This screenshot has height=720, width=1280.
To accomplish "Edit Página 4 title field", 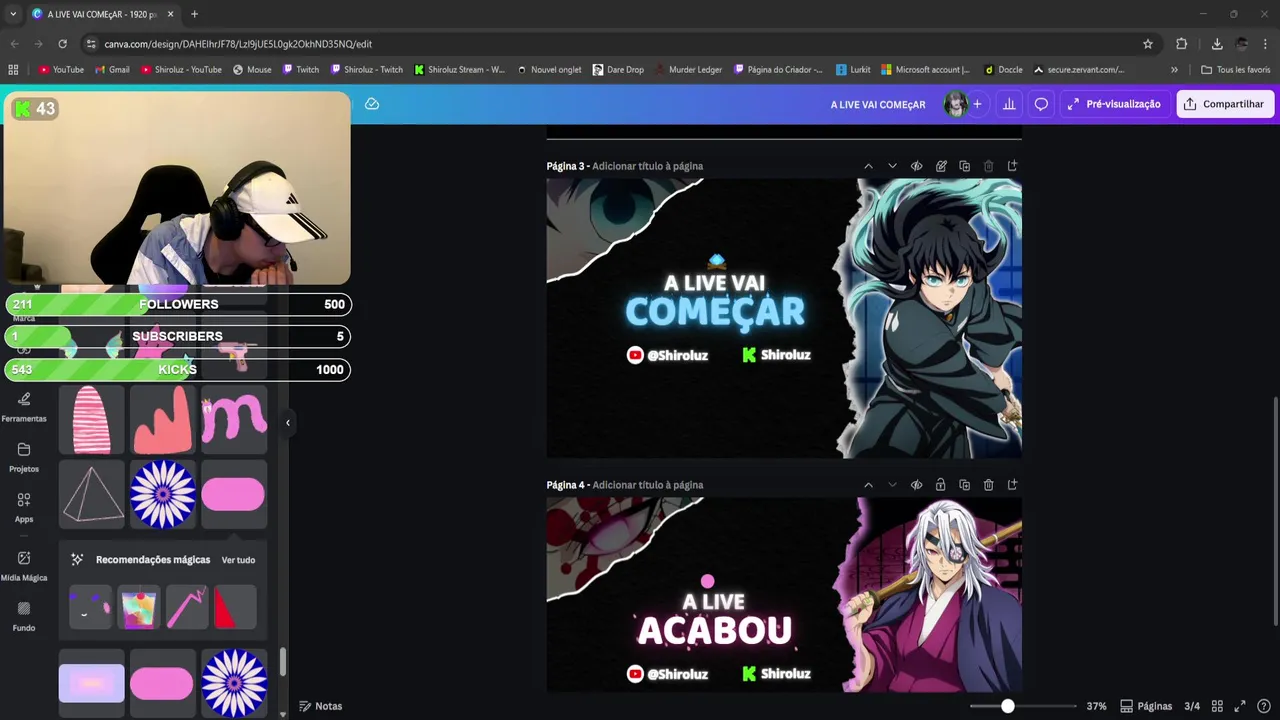I will click(x=647, y=485).
